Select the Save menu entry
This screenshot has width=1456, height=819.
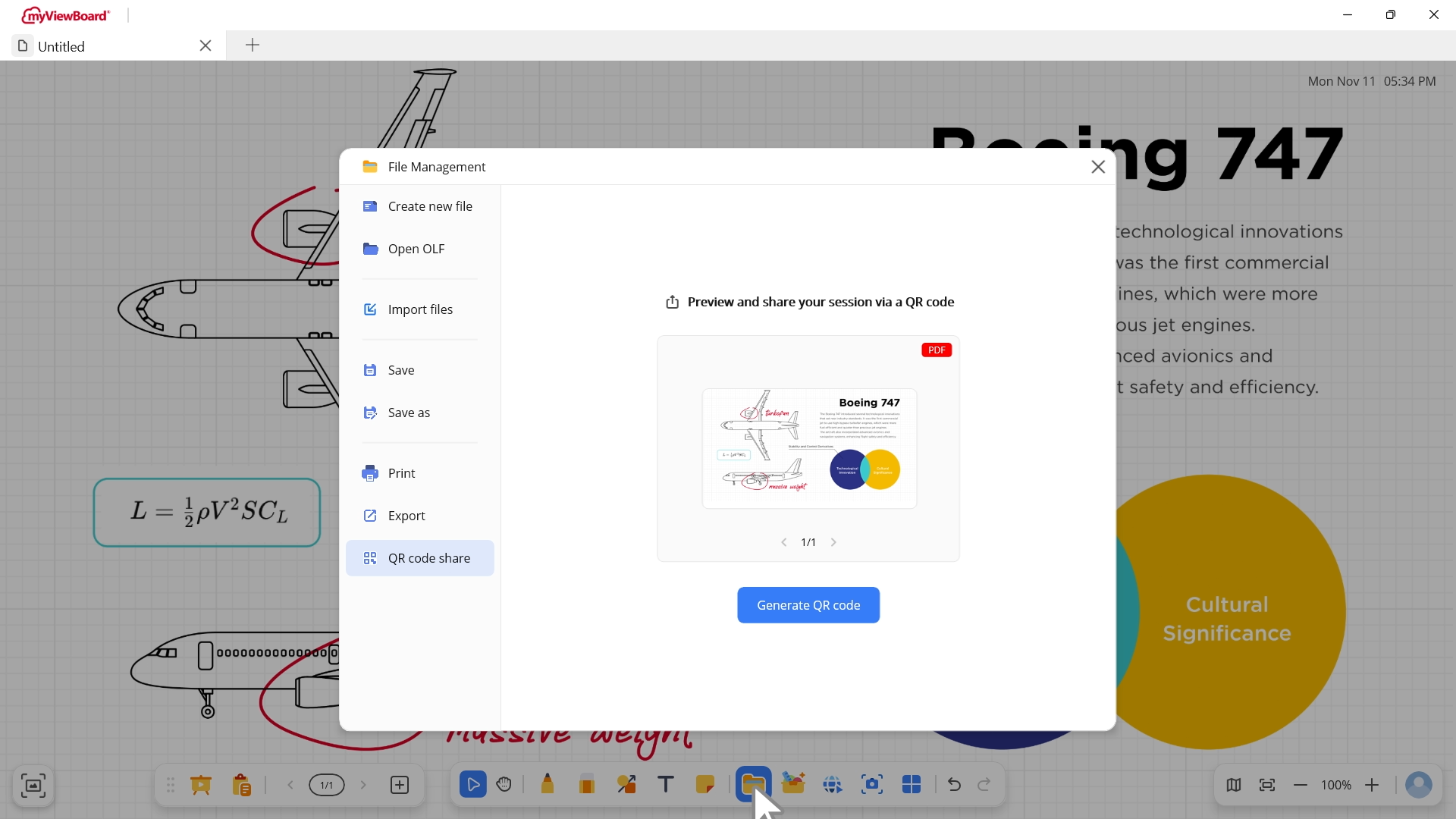click(419, 370)
